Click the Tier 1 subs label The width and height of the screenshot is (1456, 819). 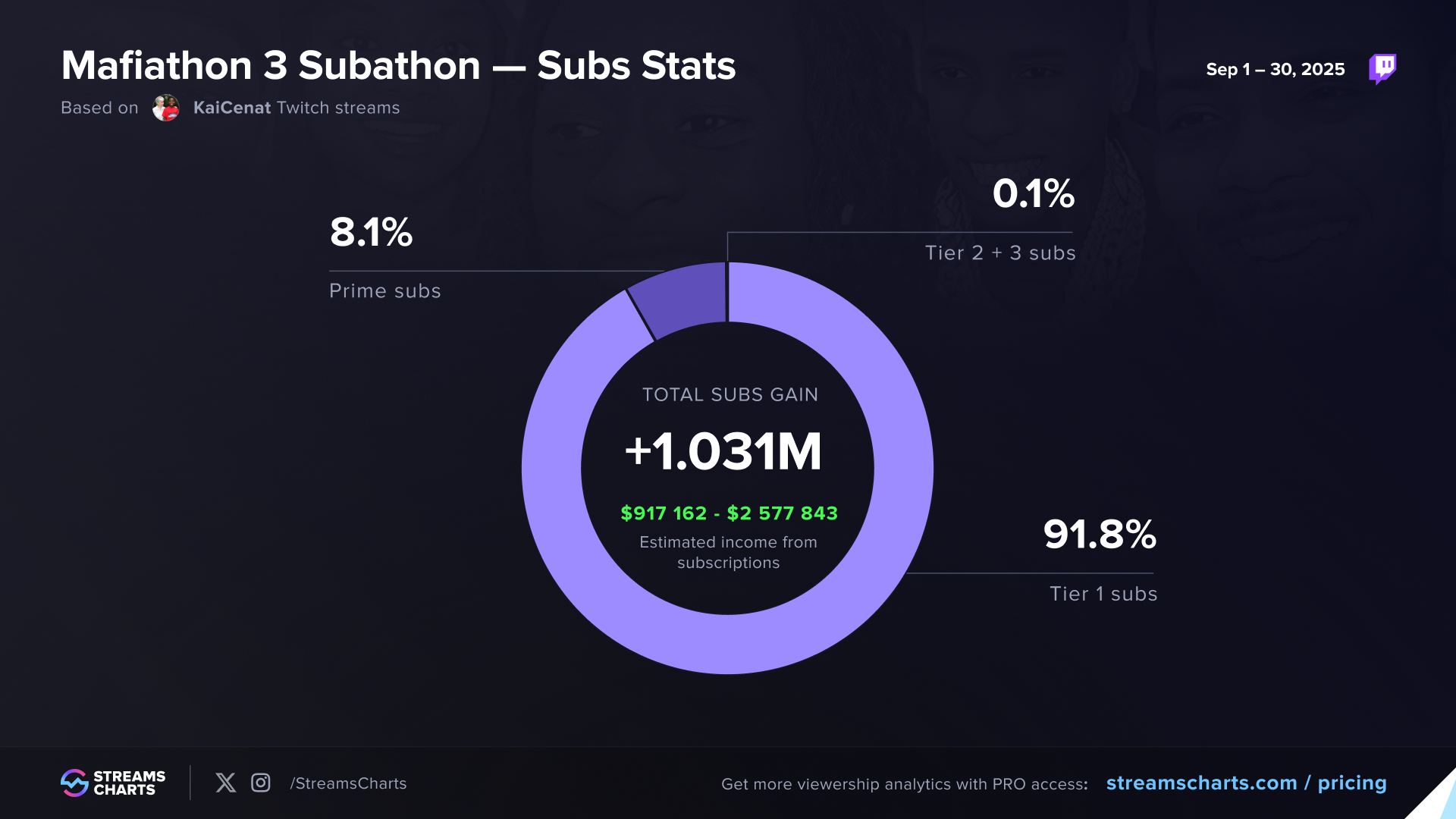point(1103,594)
